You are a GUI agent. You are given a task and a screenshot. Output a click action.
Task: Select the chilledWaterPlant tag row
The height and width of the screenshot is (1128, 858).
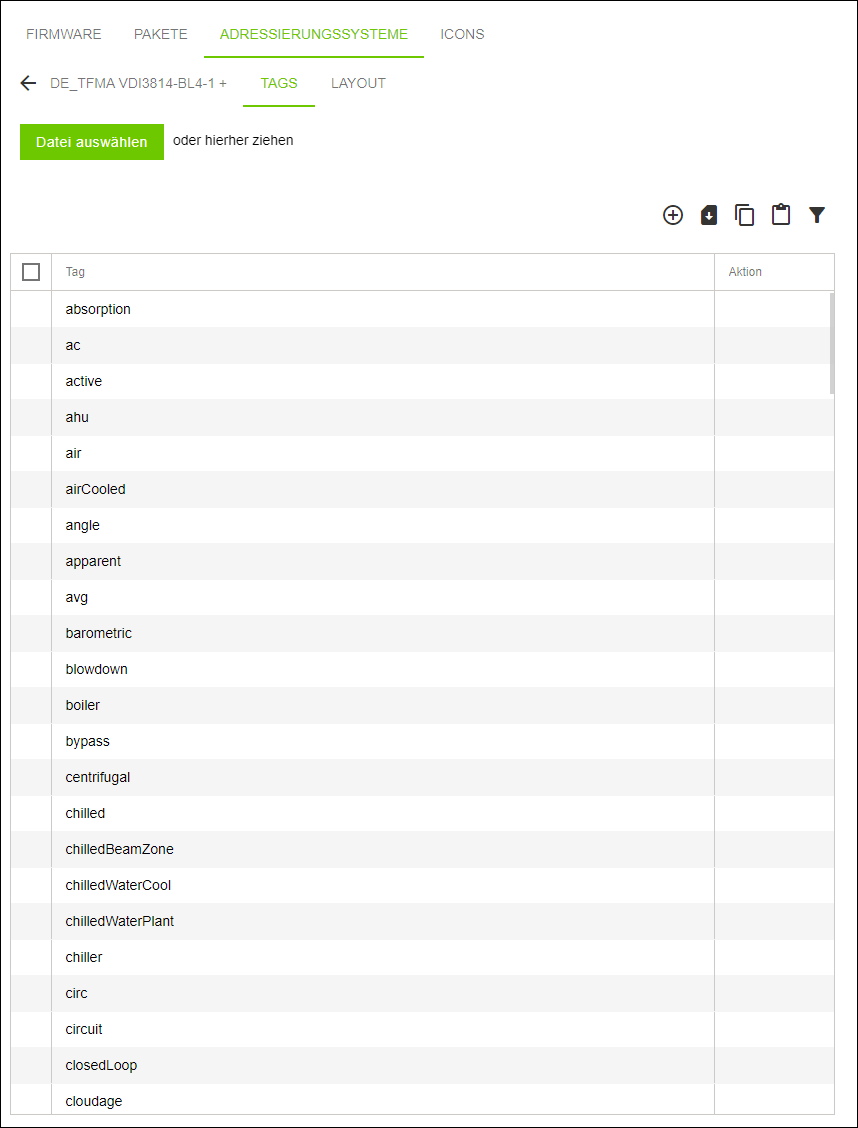coord(422,921)
